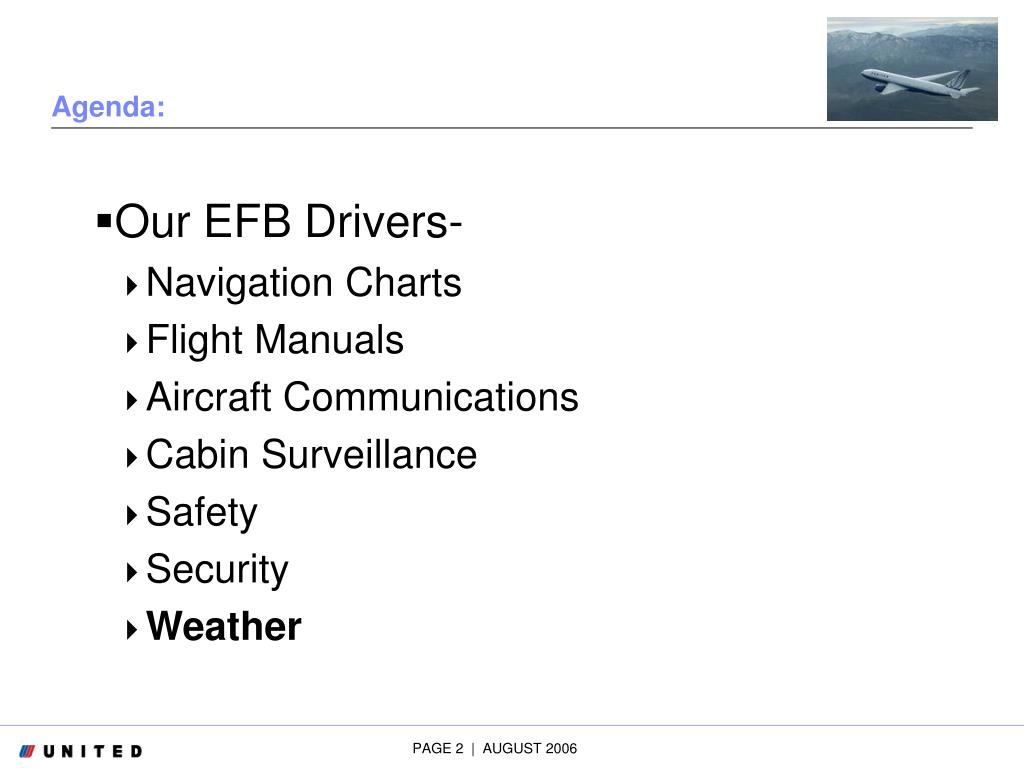Screen dimensions: 1024x768
Task: Select the Agenda heading text
Action: [x=108, y=106]
